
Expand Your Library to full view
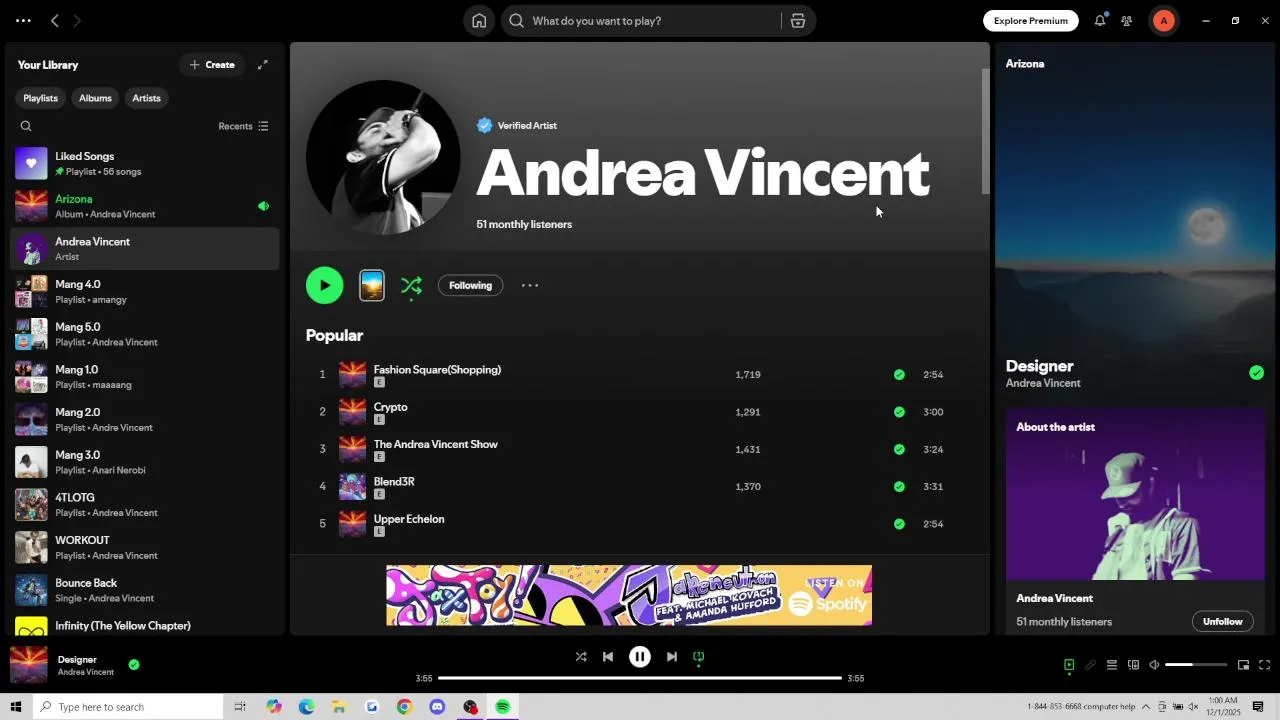pyautogui.click(x=263, y=65)
